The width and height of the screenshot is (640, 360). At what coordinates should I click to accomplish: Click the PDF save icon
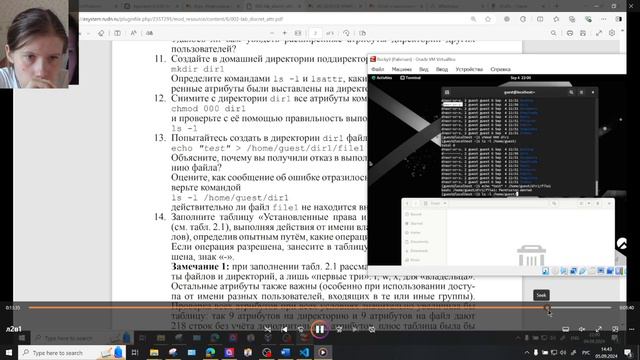coord(583,33)
